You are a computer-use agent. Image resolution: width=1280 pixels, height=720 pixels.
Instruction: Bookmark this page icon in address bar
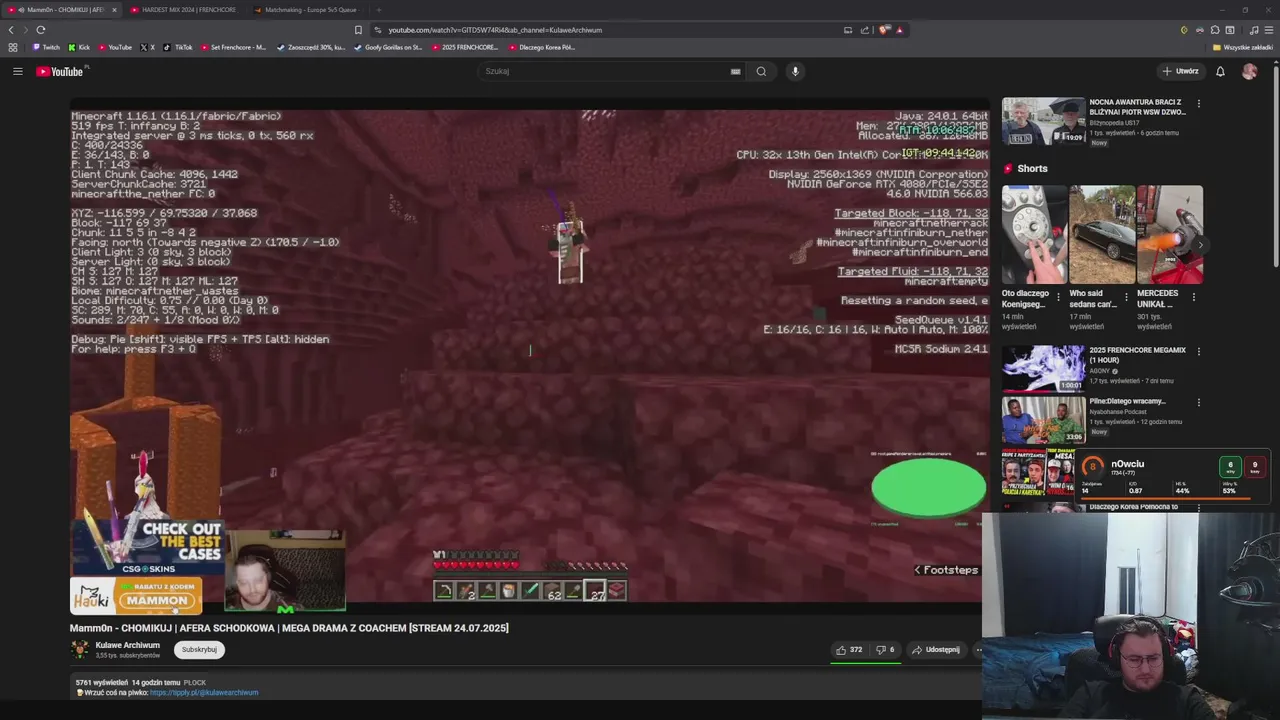pos(358,30)
